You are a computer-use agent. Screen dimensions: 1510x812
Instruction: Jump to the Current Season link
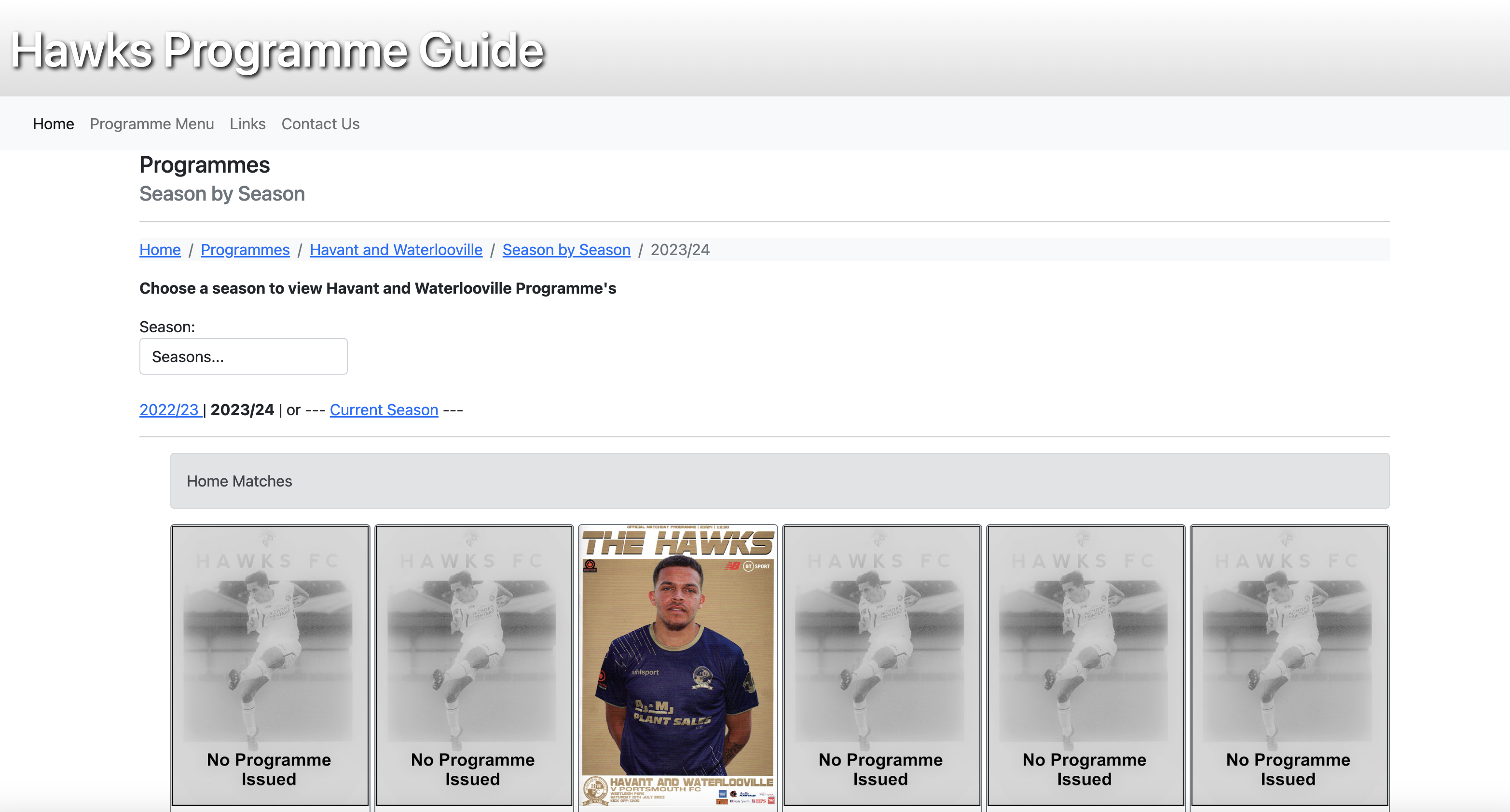[x=384, y=409]
